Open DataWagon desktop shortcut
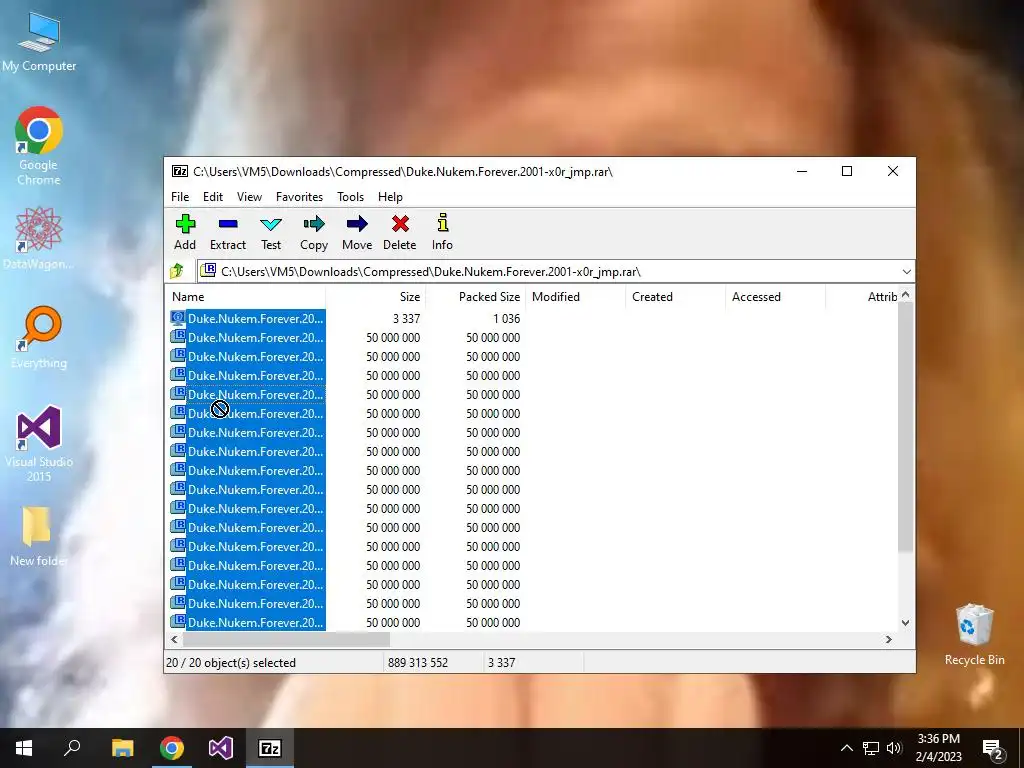 (x=39, y=238)
